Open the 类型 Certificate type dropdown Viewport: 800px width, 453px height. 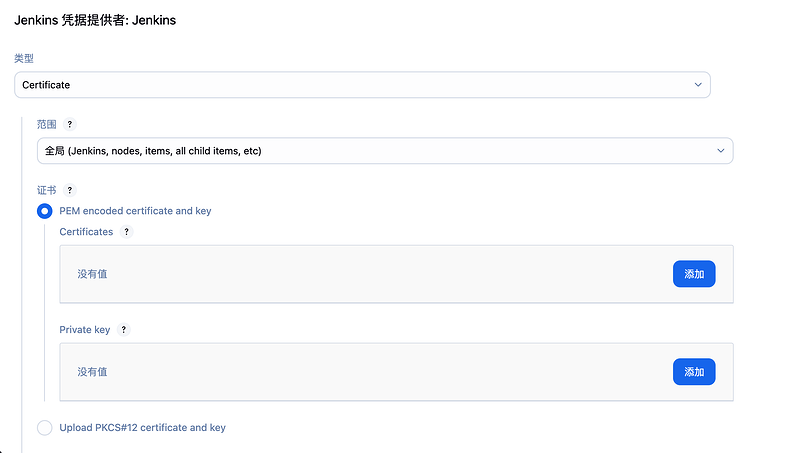click(x=362, y=85)
